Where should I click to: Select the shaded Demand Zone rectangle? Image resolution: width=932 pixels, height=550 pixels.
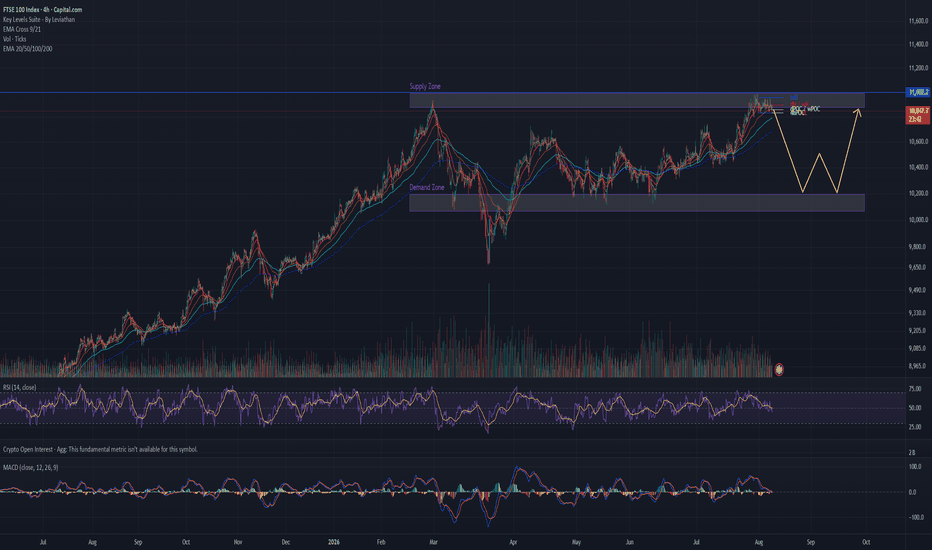pyautogui.click(x=637, y=203)
